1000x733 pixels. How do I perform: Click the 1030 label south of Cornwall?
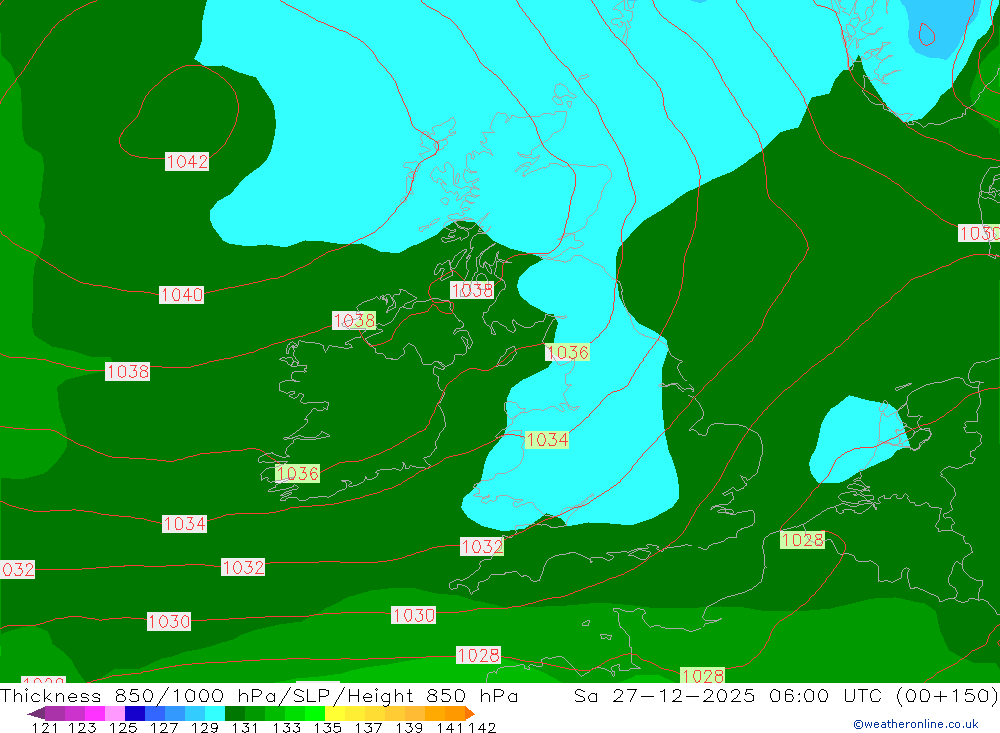(x=414, y=615)
